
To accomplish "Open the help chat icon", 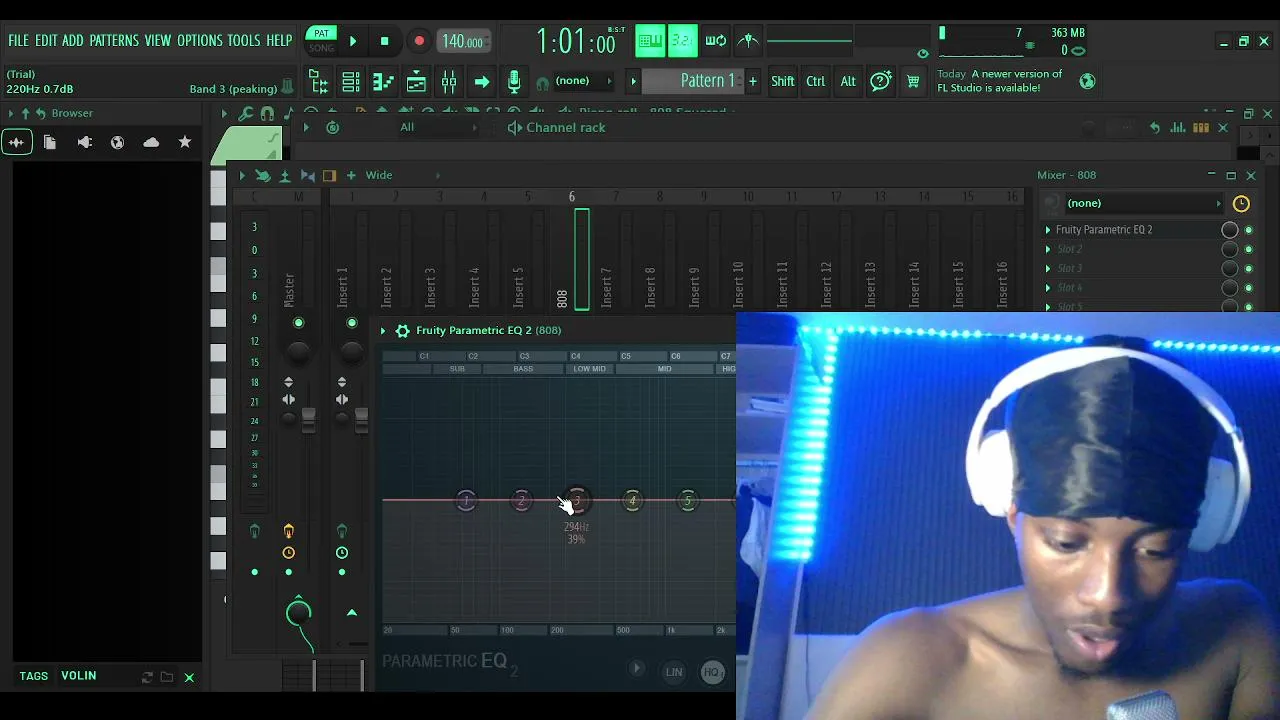I will (881, 81).
